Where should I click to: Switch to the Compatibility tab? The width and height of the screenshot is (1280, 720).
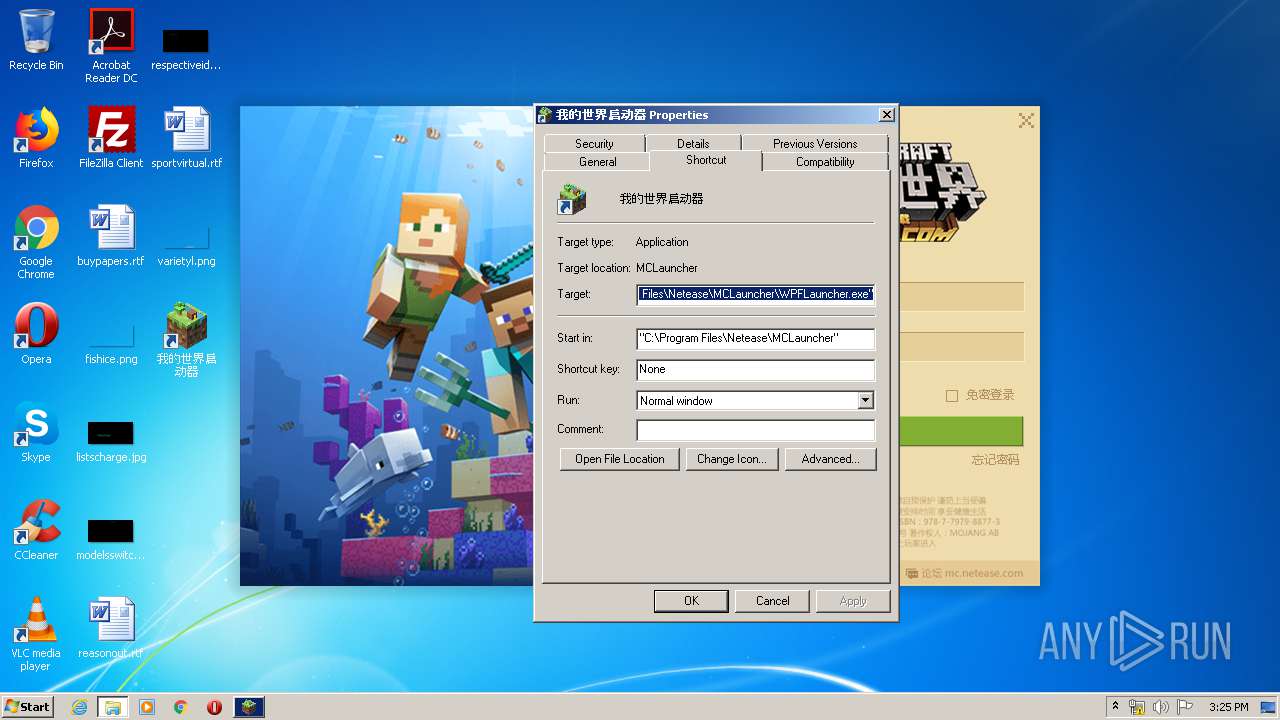point(825,162)
